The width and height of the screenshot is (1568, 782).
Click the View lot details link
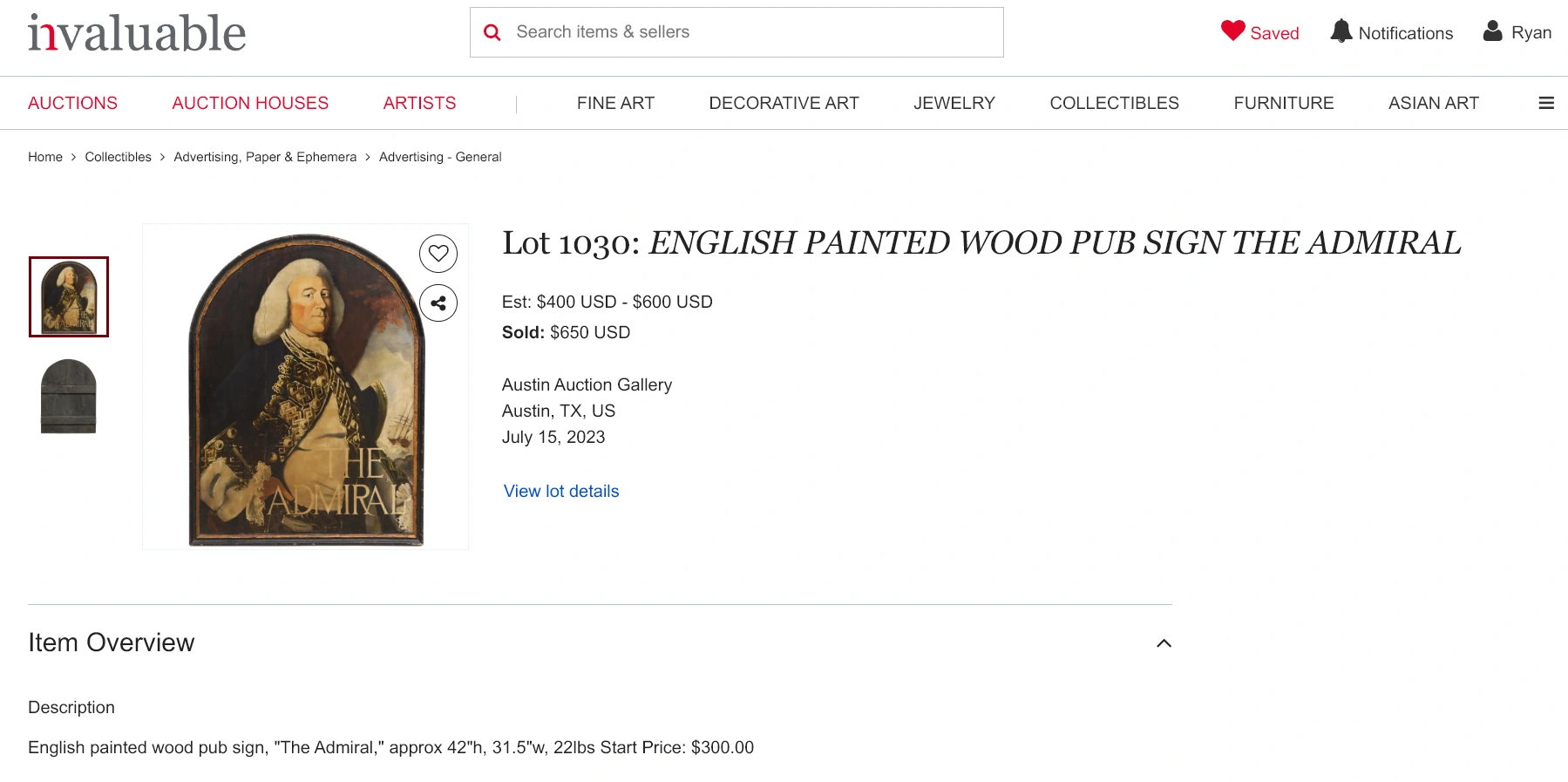[x=561, y=491]
